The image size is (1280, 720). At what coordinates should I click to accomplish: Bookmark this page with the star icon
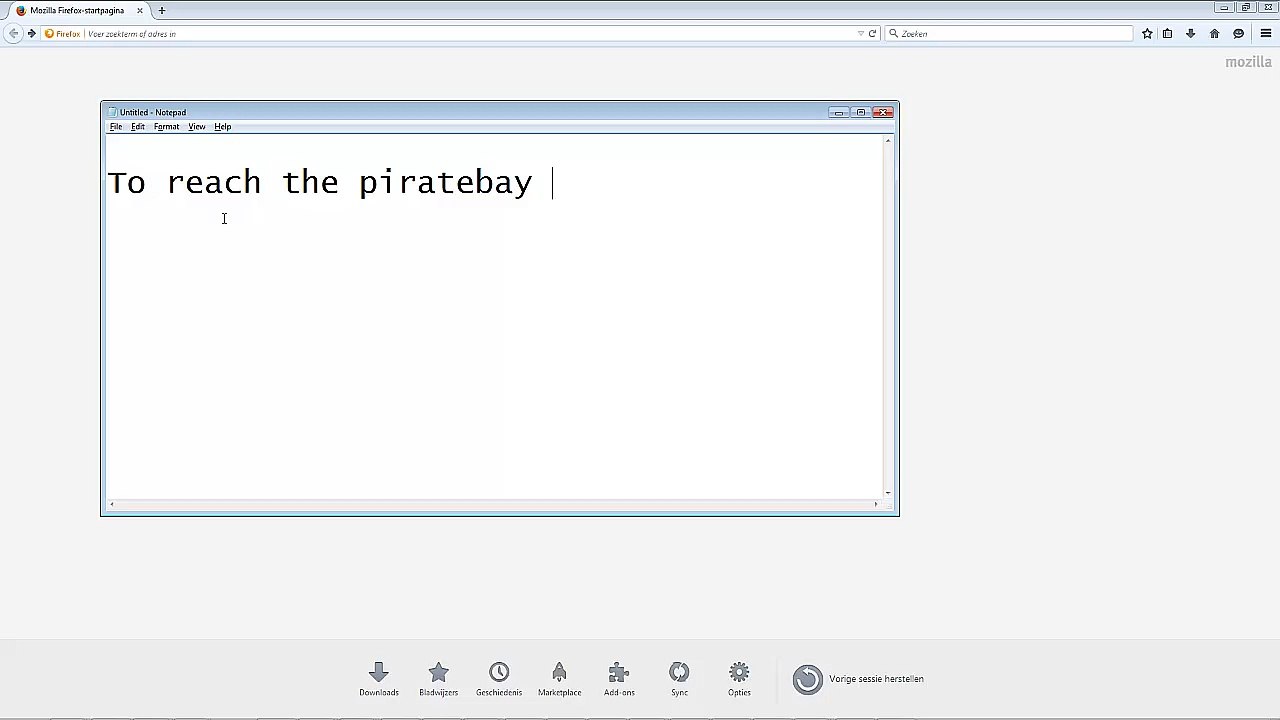click(1147, 34)
